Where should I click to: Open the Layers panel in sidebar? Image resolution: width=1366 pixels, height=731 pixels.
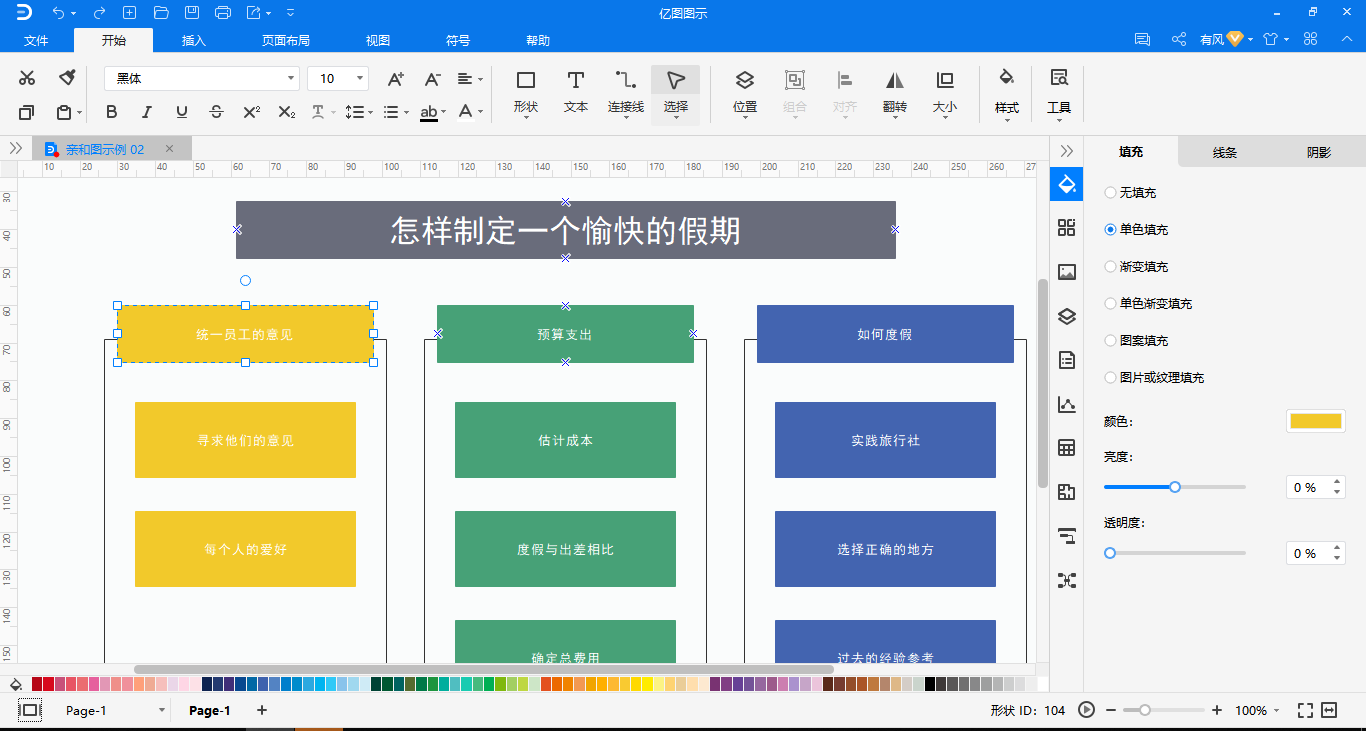coord(1067,316)
